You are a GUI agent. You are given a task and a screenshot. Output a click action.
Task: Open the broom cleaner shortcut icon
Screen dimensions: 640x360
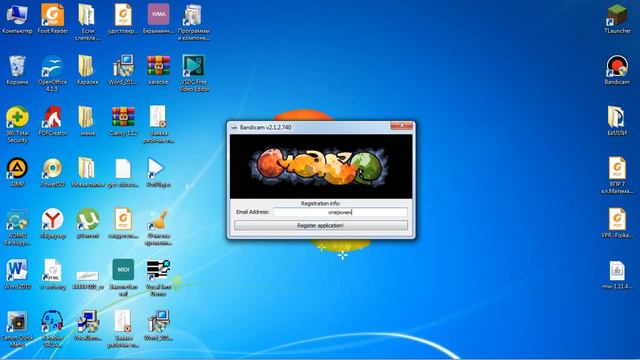158,227
